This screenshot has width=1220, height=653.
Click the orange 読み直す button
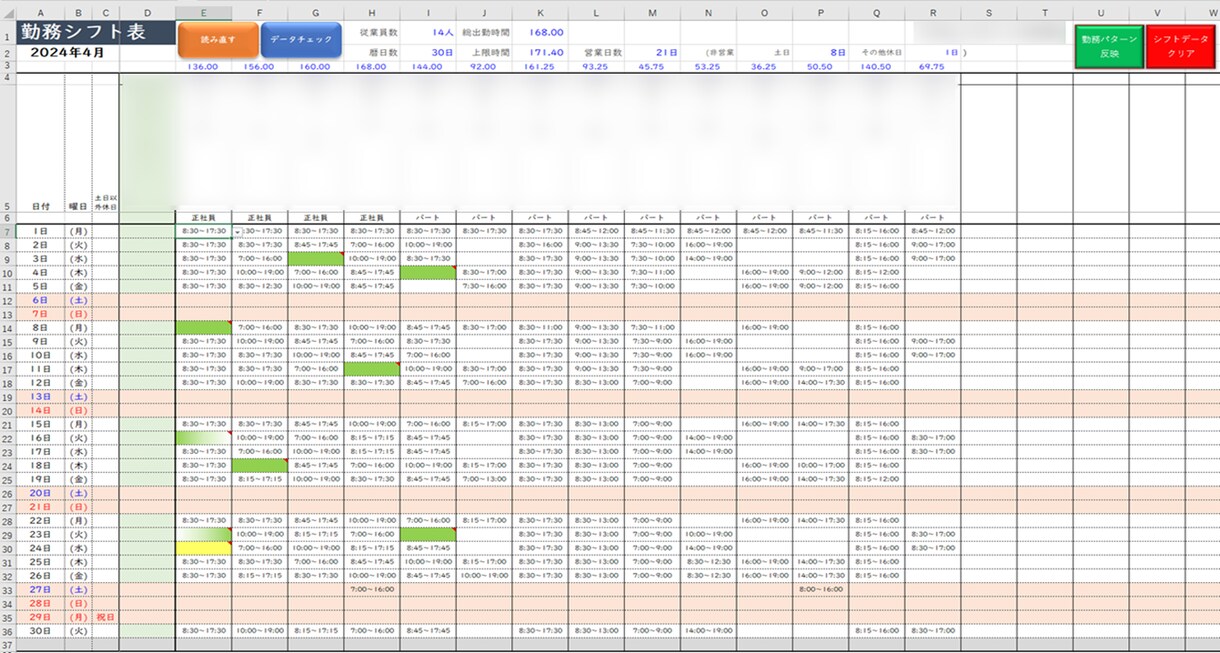click(217, 41)
